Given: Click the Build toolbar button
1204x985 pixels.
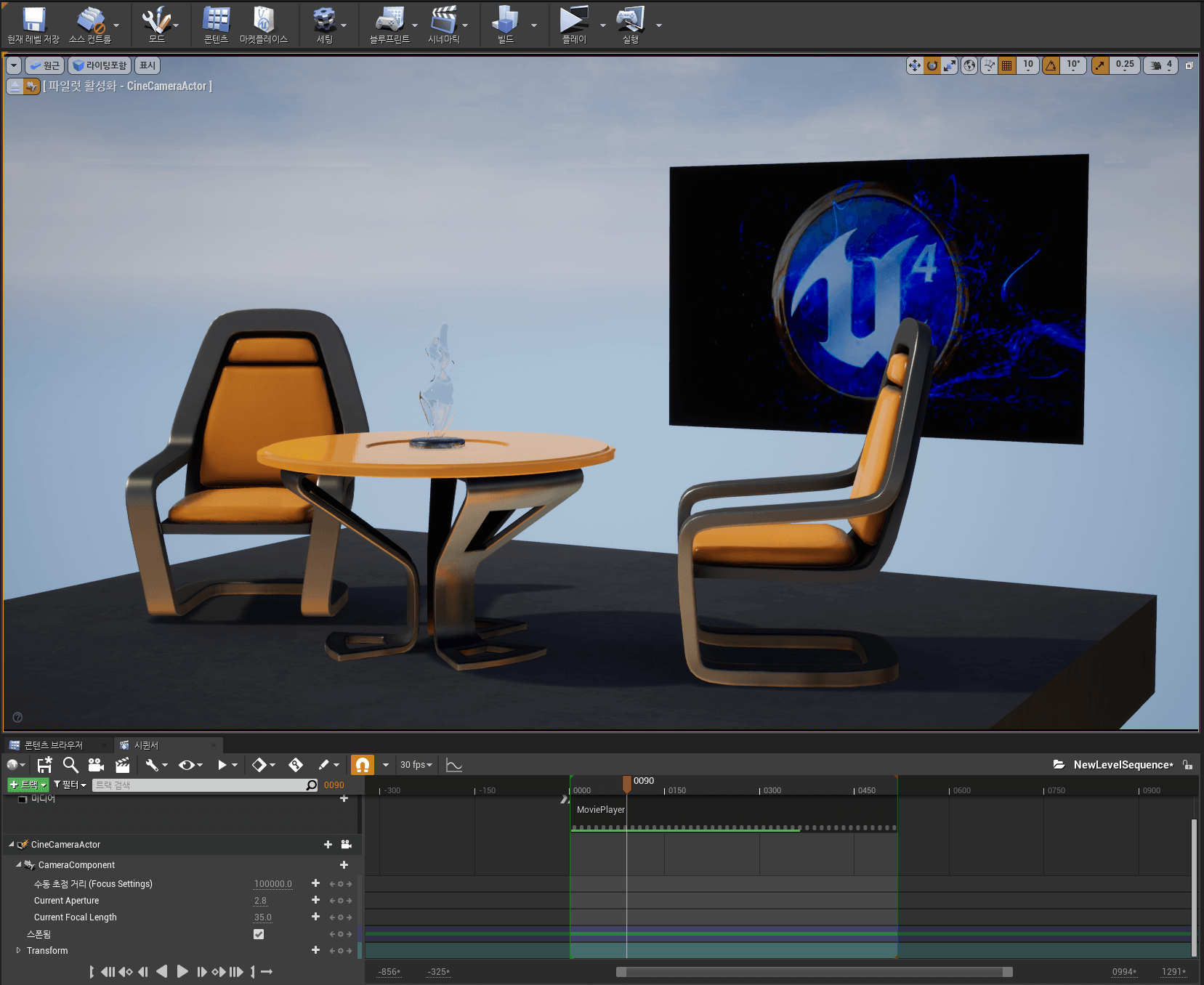Looking at the screenshot, I should pos(506,25).
